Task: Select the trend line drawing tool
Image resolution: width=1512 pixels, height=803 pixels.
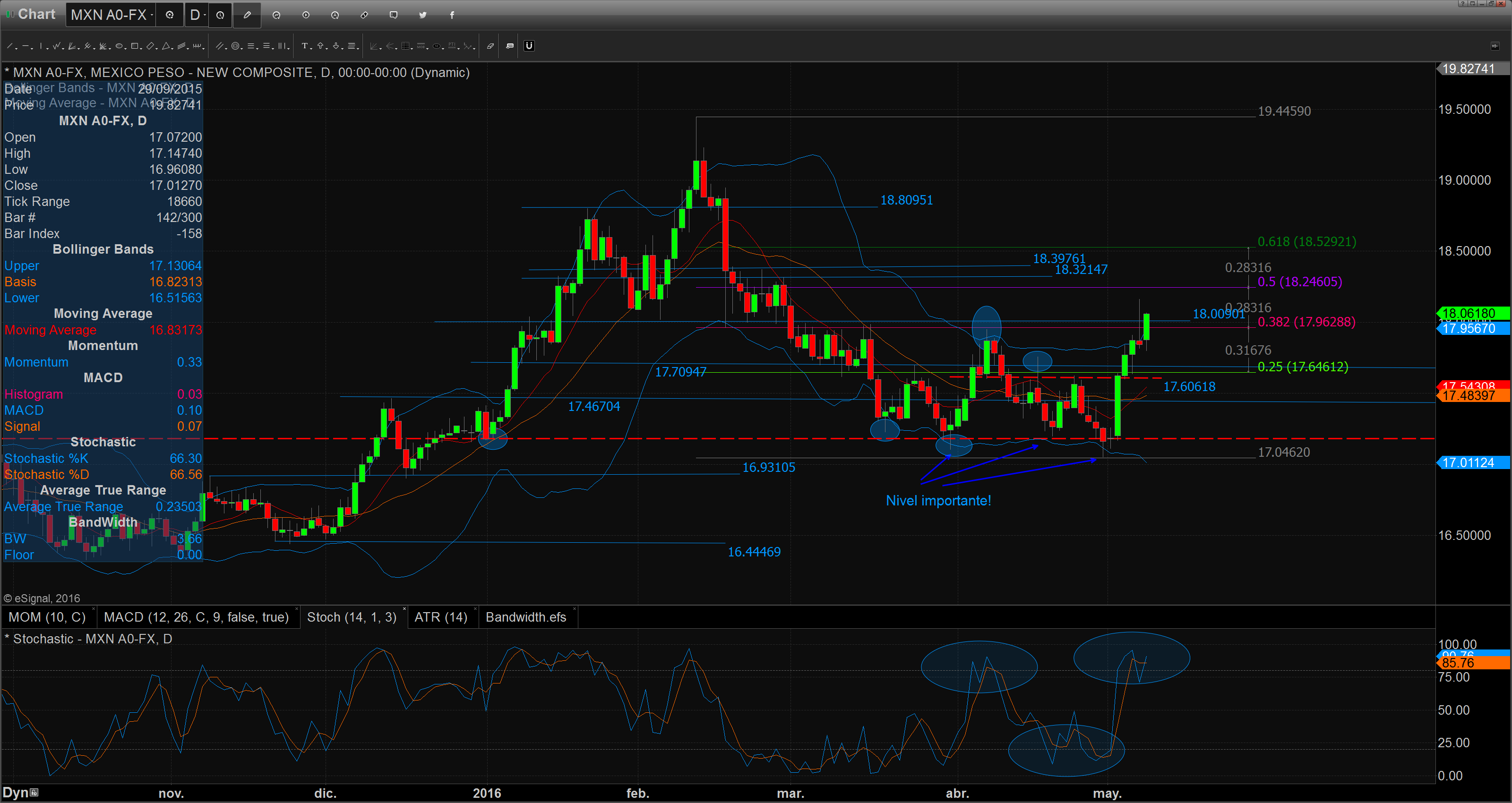Action: 9,46
